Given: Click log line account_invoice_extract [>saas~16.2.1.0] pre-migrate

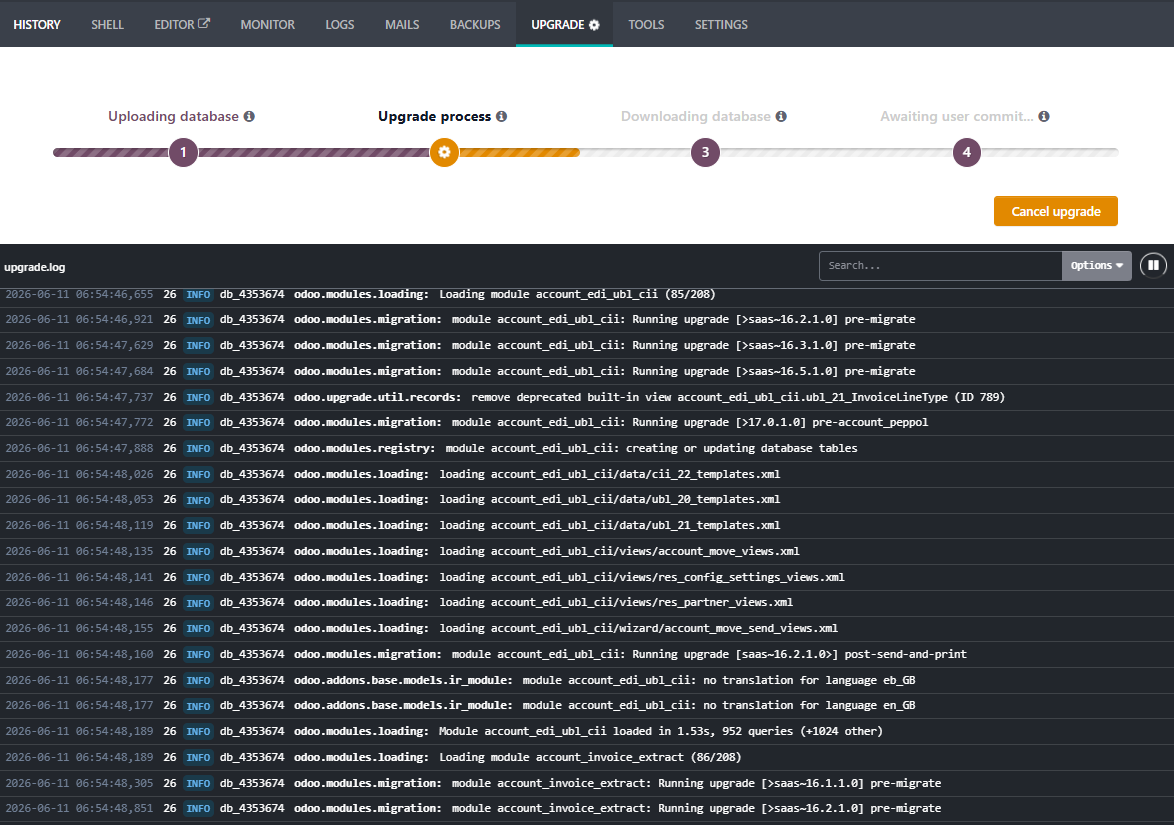Looking at the screenshot, I should pos(587,809).
